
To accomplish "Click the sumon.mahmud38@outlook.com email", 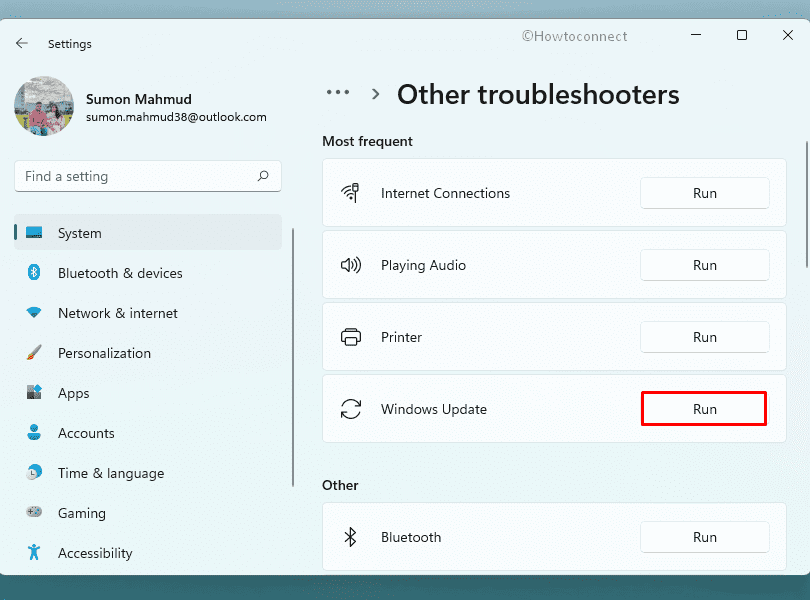I will (x=176, y=117).
